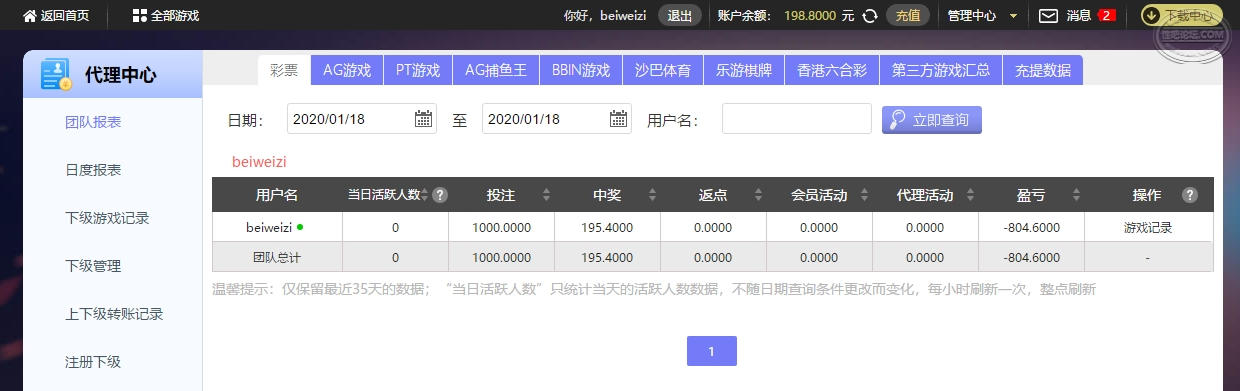The width and height of the screenshot is (1240, 391).
Task: Open 游戏记录 for beiweizi row
Action: click(x=1148, y=227)
